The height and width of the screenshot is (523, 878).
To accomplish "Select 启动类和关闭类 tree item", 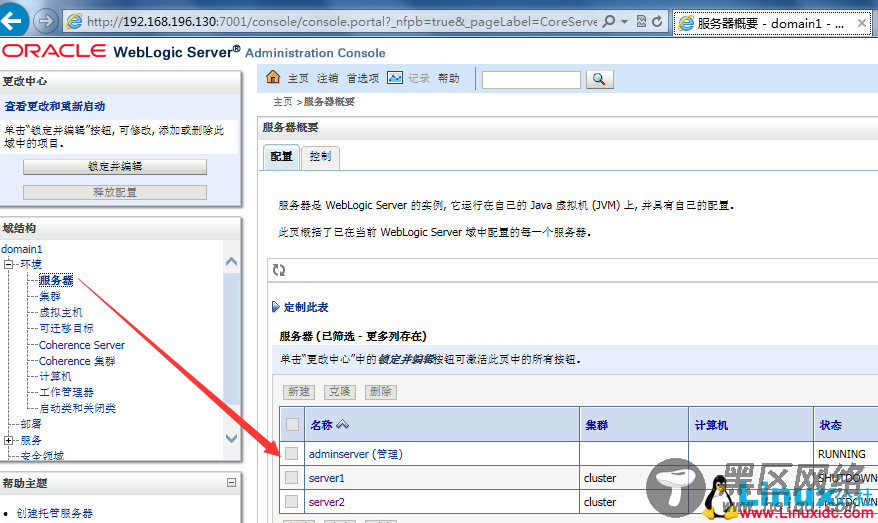I will tap(77, 408).
